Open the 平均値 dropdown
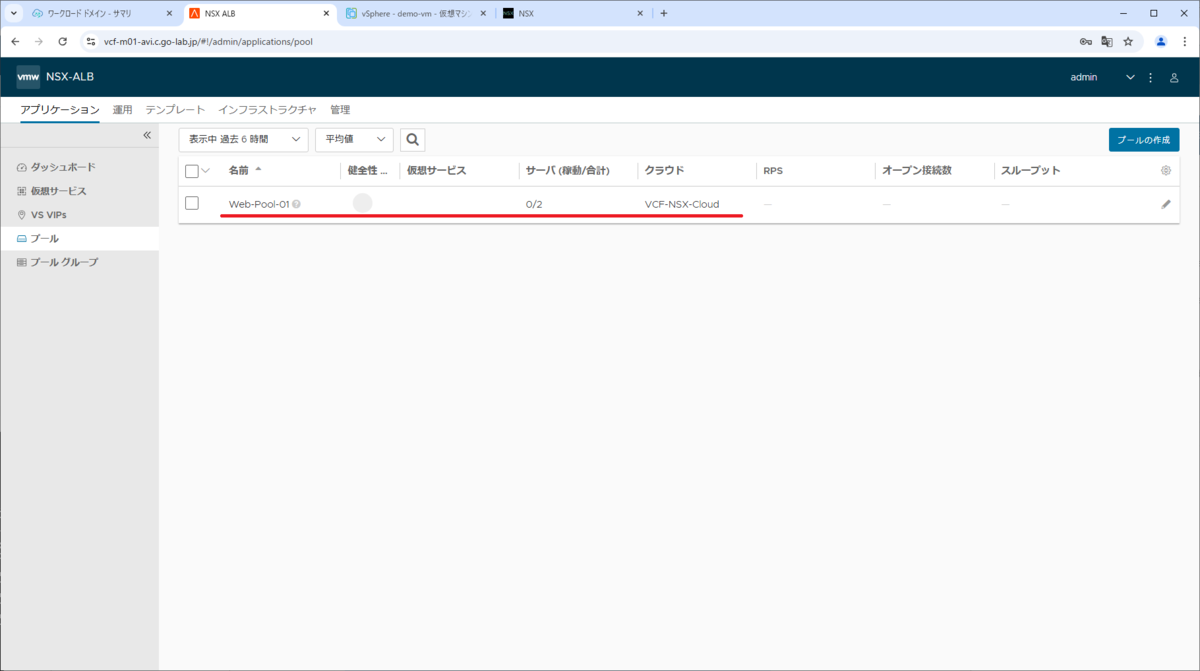This screenshot has width=1200, height=671. (x=354, y=140)
